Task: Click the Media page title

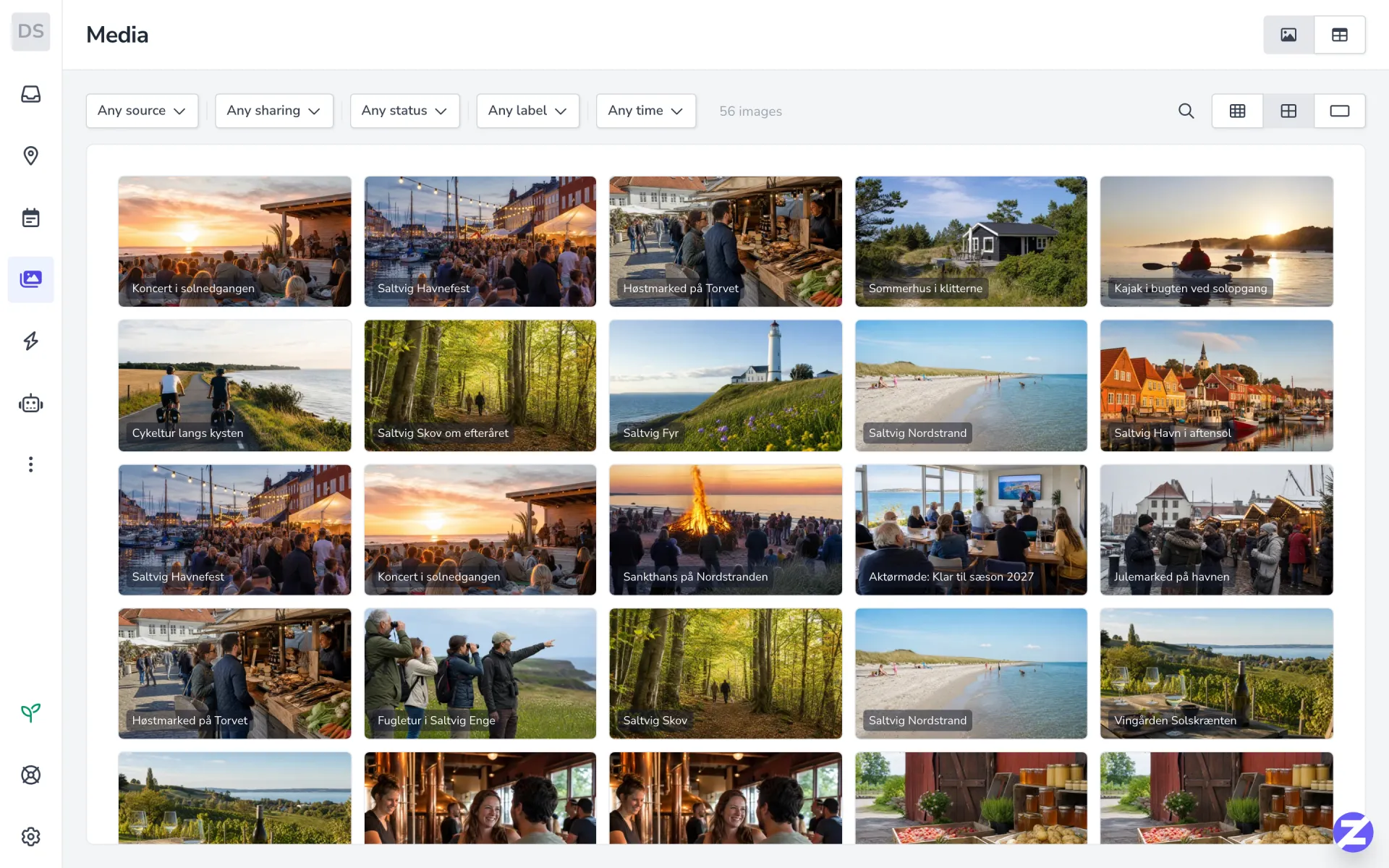Action: tap(117, 35)
